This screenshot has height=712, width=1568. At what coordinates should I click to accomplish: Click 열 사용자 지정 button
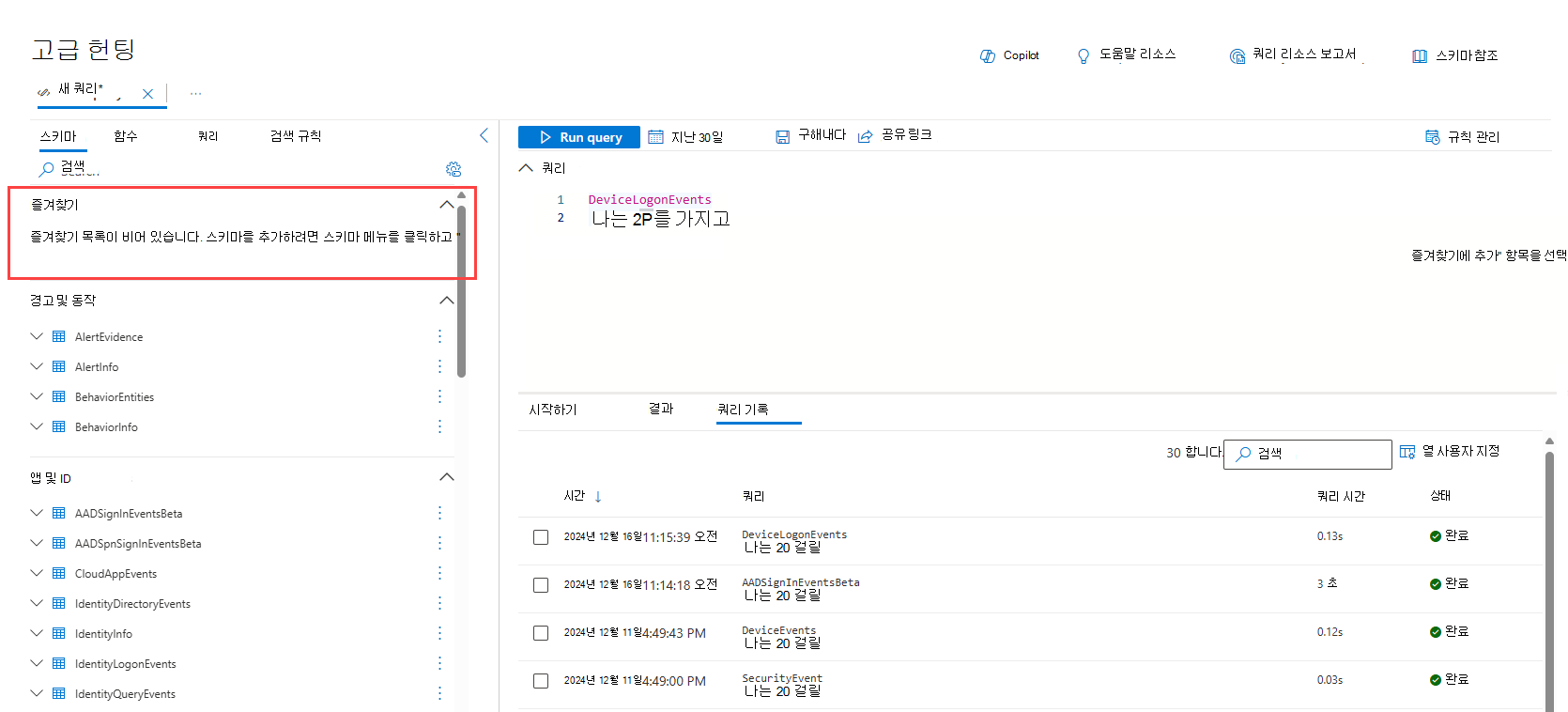pyautogui.click(x=1450, y=452)
